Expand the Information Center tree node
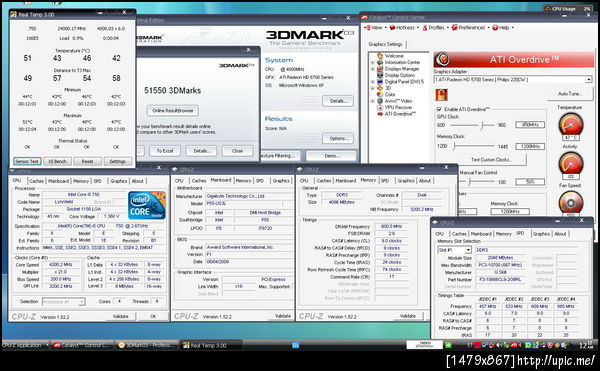Screen dimensions: 600x371 click(x=372, y=62)
